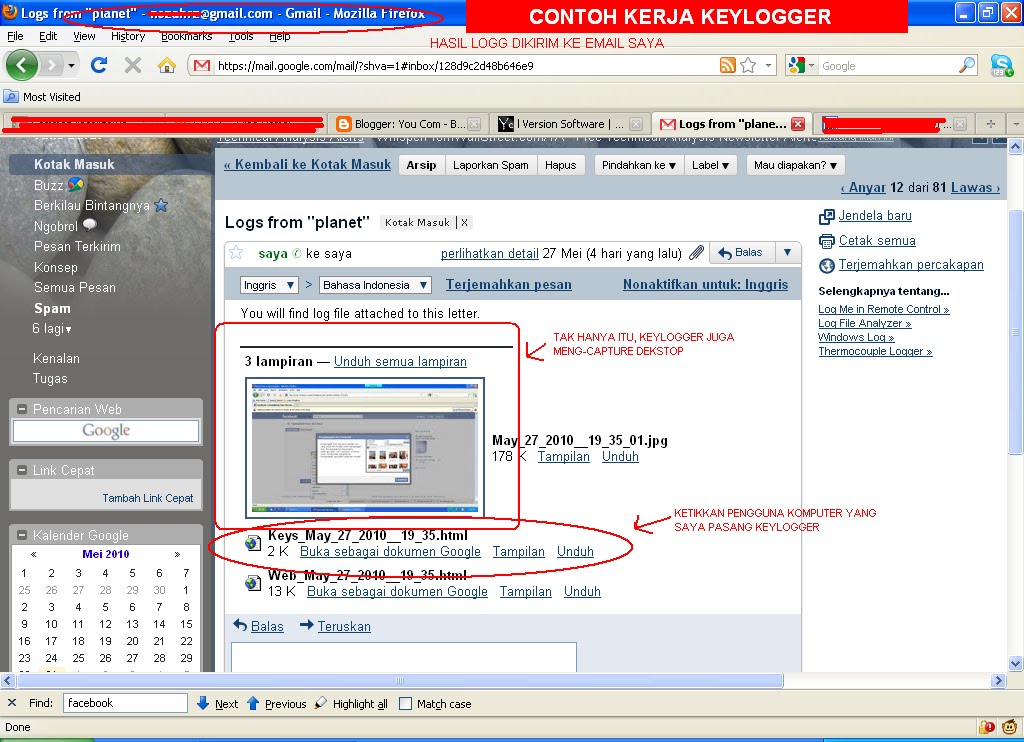1024x742 pixels.
Task: Open the Mau diapakan? dropdown
Action: coord(795,165)
